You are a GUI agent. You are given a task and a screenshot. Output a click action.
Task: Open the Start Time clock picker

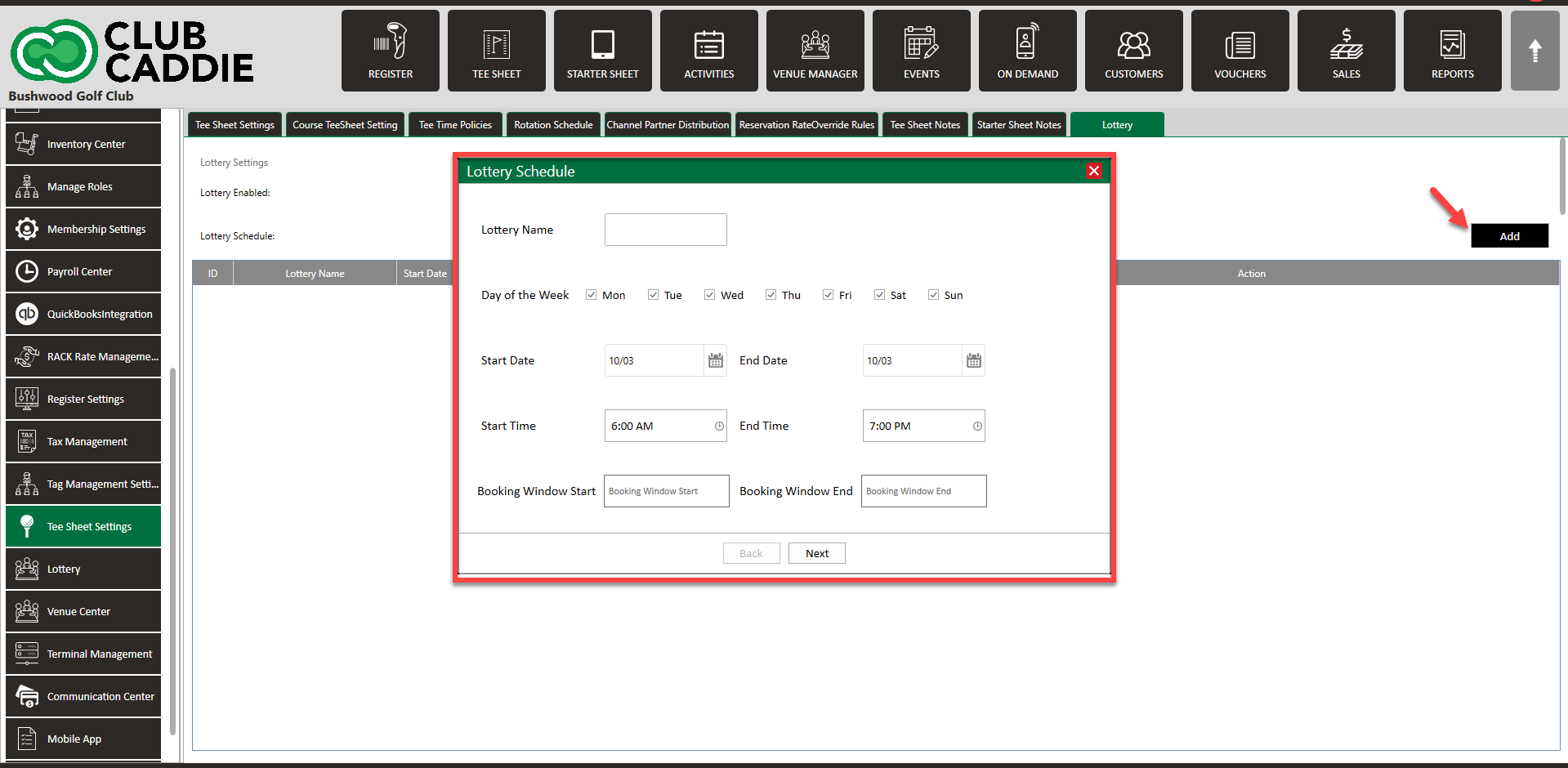tap(719, 426)
